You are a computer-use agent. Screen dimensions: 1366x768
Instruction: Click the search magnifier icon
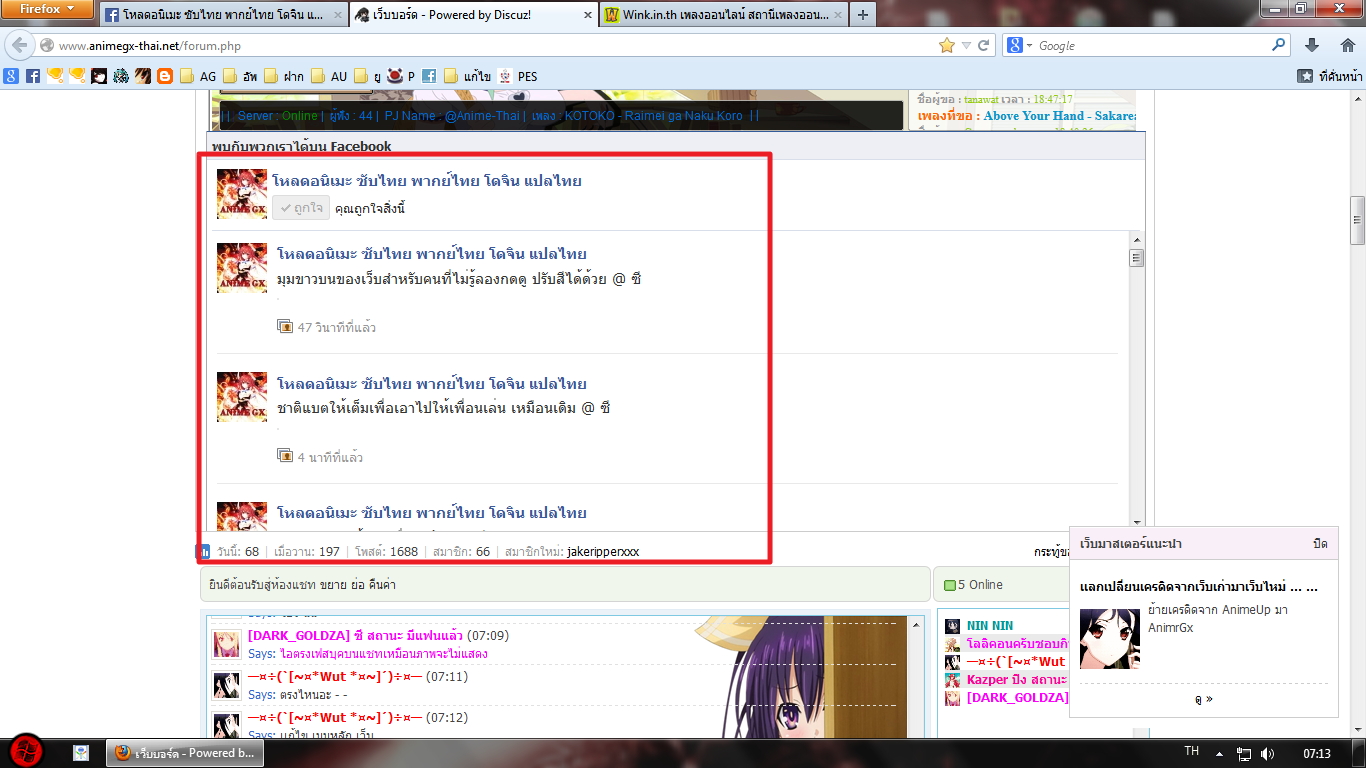click(1279, 45)
